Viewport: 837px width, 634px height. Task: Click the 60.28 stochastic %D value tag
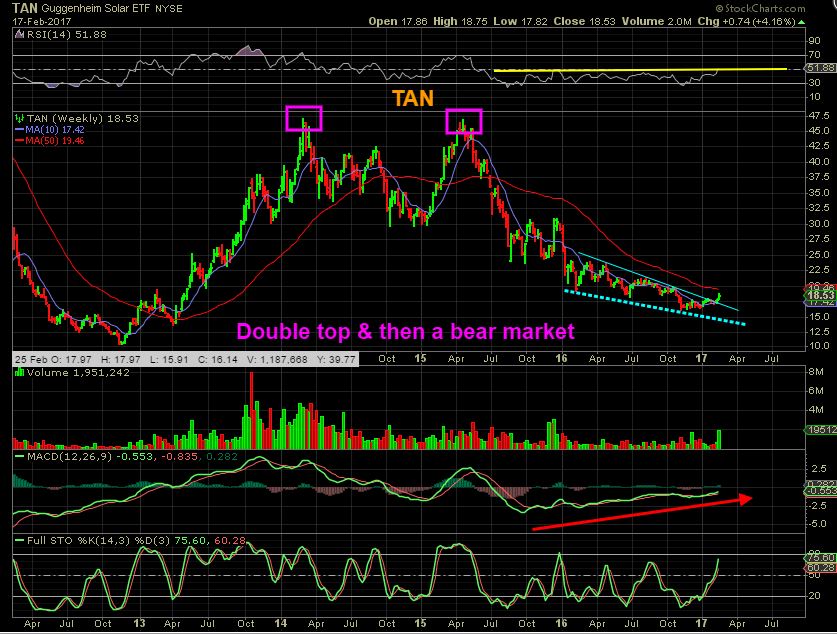(x=820, y=567)
